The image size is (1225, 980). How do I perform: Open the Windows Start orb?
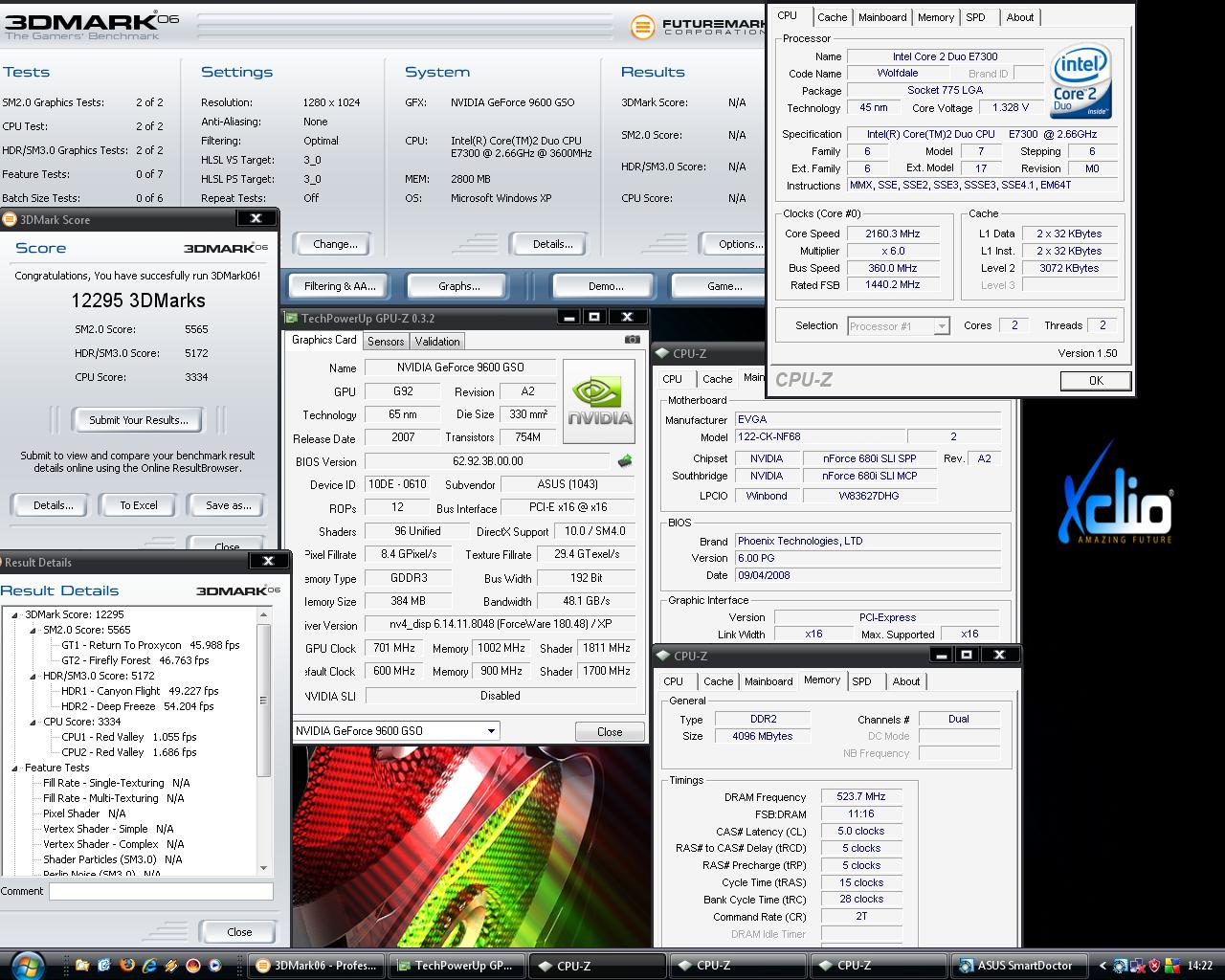pos(27,965)
